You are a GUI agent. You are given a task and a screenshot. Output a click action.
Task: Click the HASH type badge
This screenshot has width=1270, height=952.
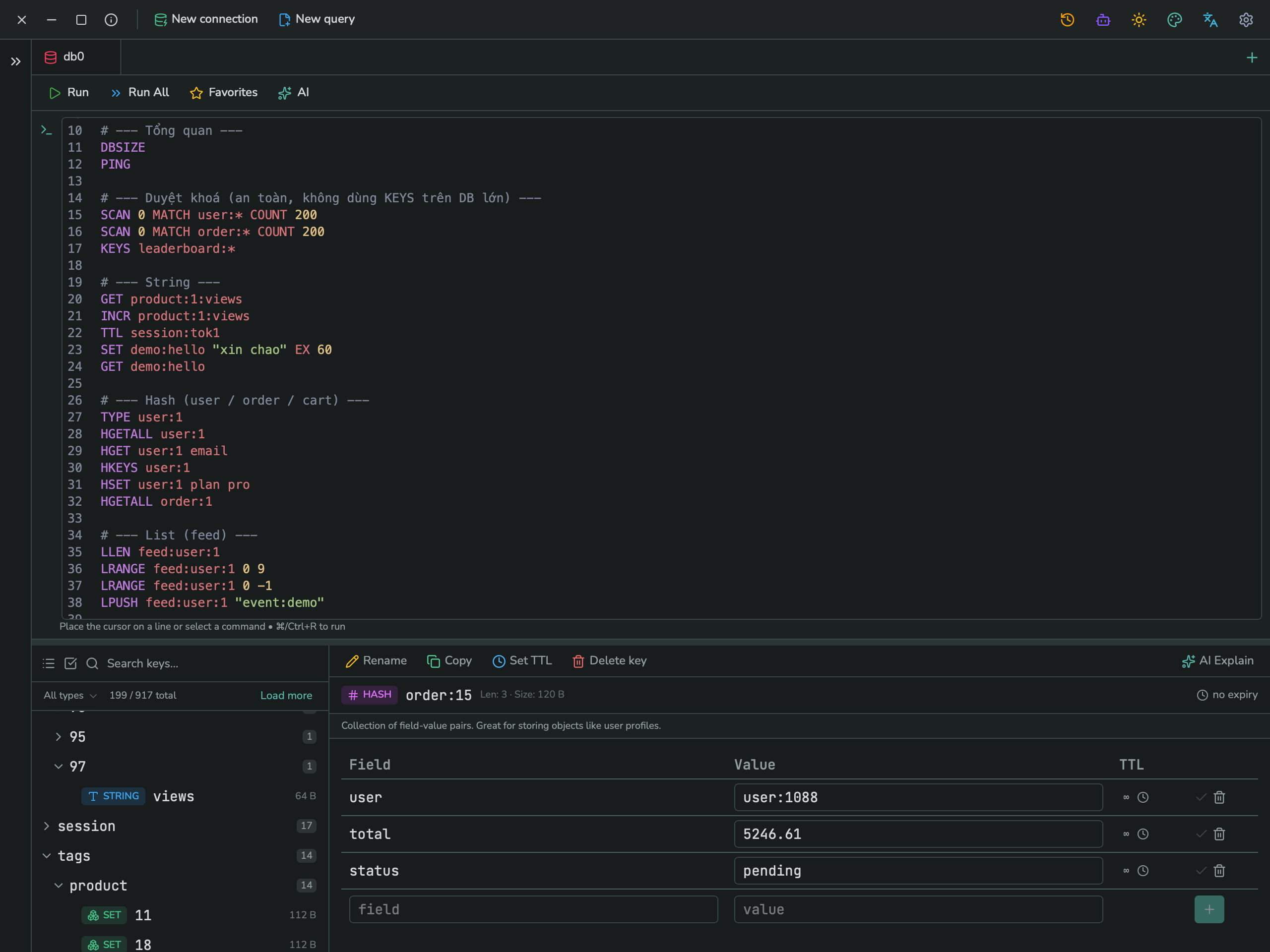[370, 694]
